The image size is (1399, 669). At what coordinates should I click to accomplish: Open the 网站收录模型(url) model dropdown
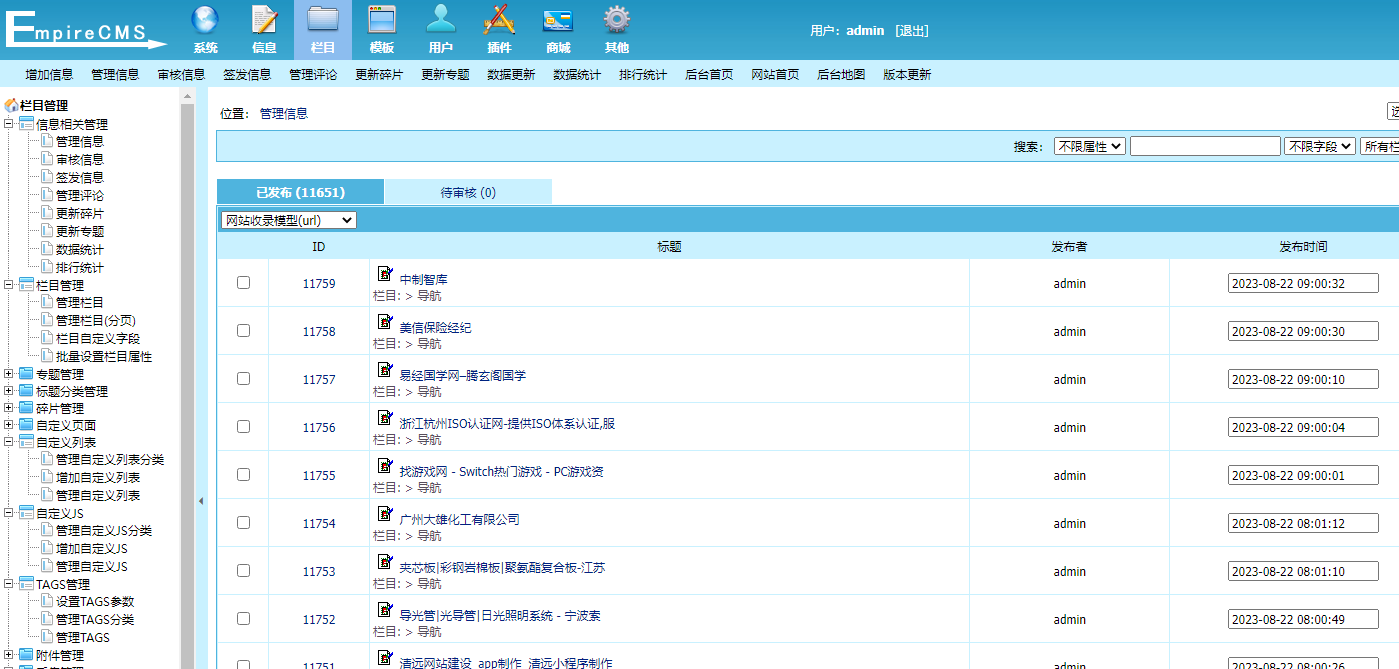click(289, 220)
